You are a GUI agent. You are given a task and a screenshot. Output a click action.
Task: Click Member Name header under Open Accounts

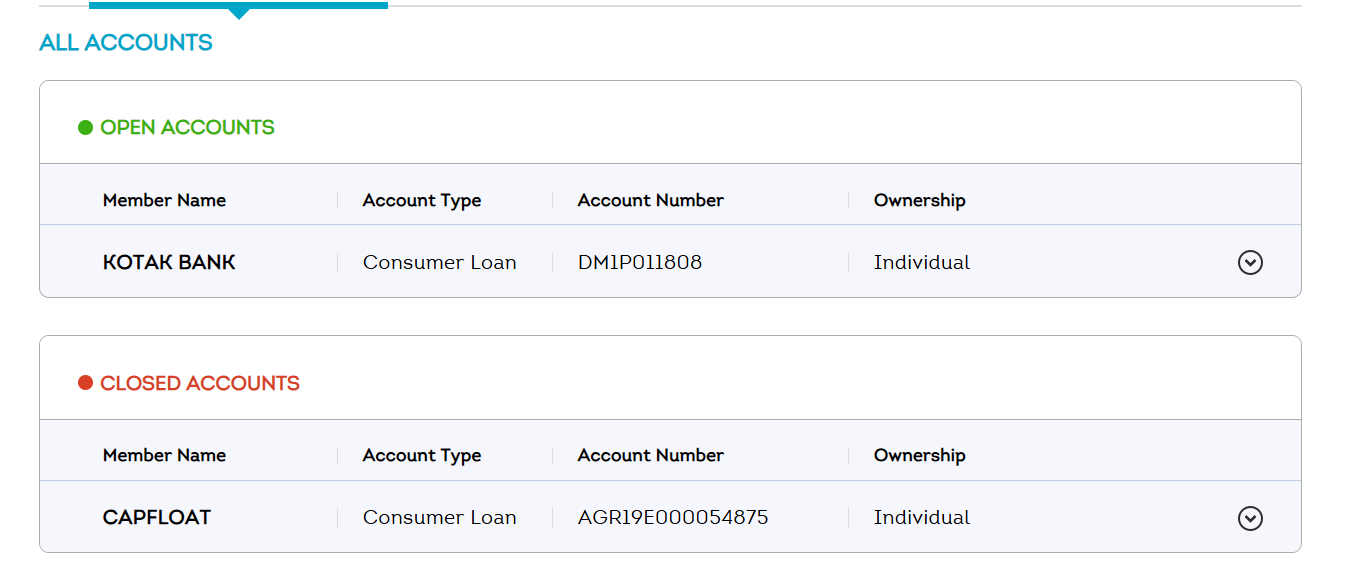164,200
